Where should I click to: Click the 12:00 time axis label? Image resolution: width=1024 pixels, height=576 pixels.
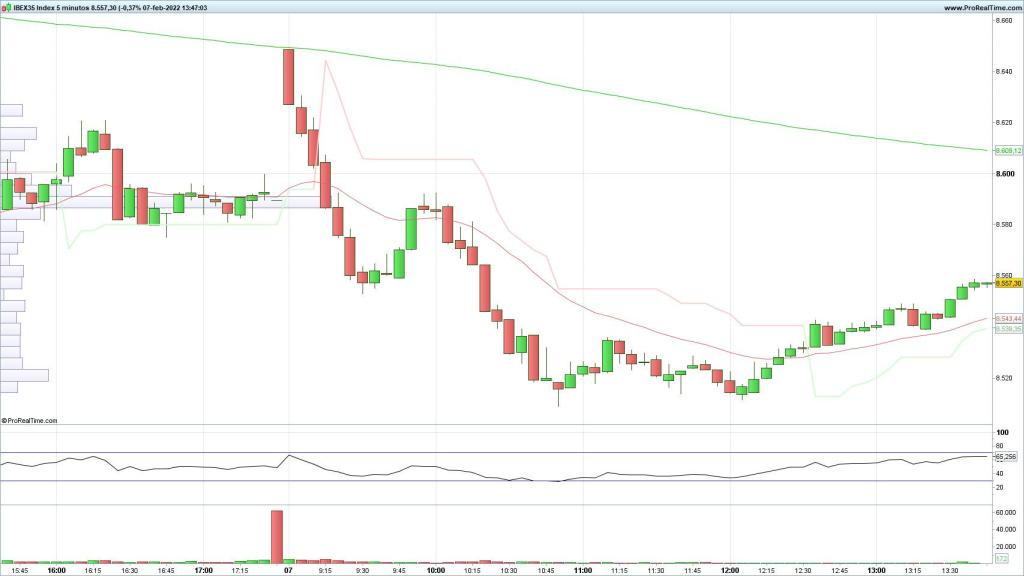click(730, 571)
